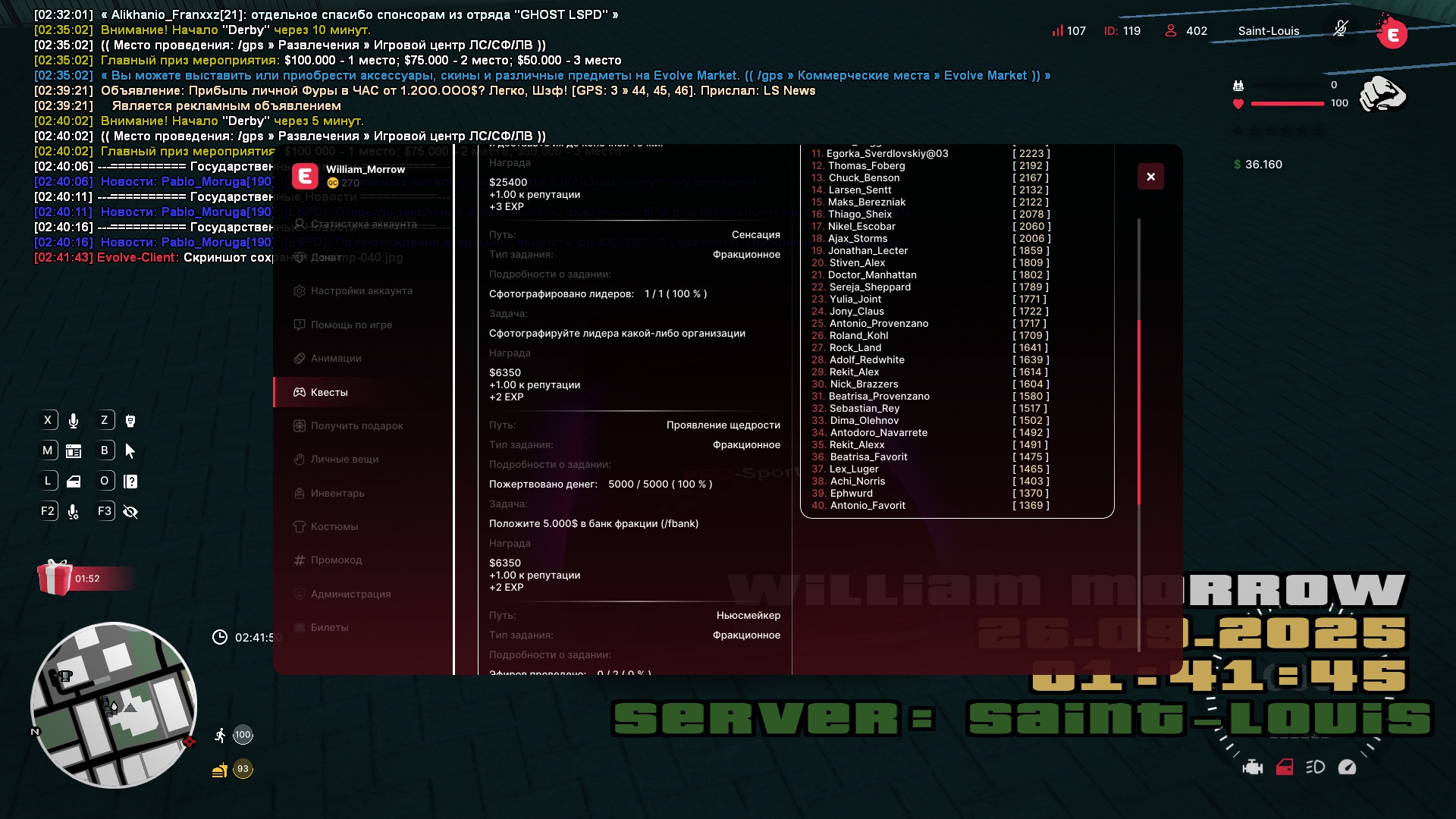
Task: Click the cursor mode arrow icon
Action: (130, 451)
